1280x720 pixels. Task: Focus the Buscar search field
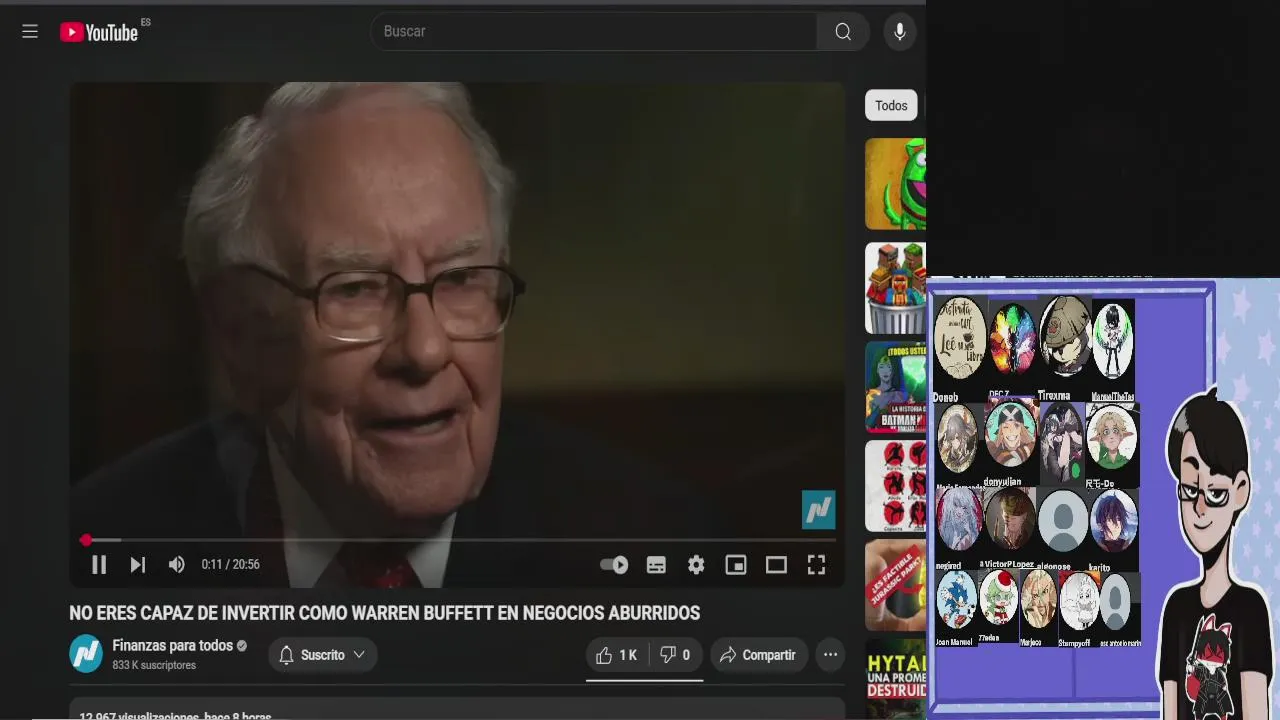click(x=594, y=32)
